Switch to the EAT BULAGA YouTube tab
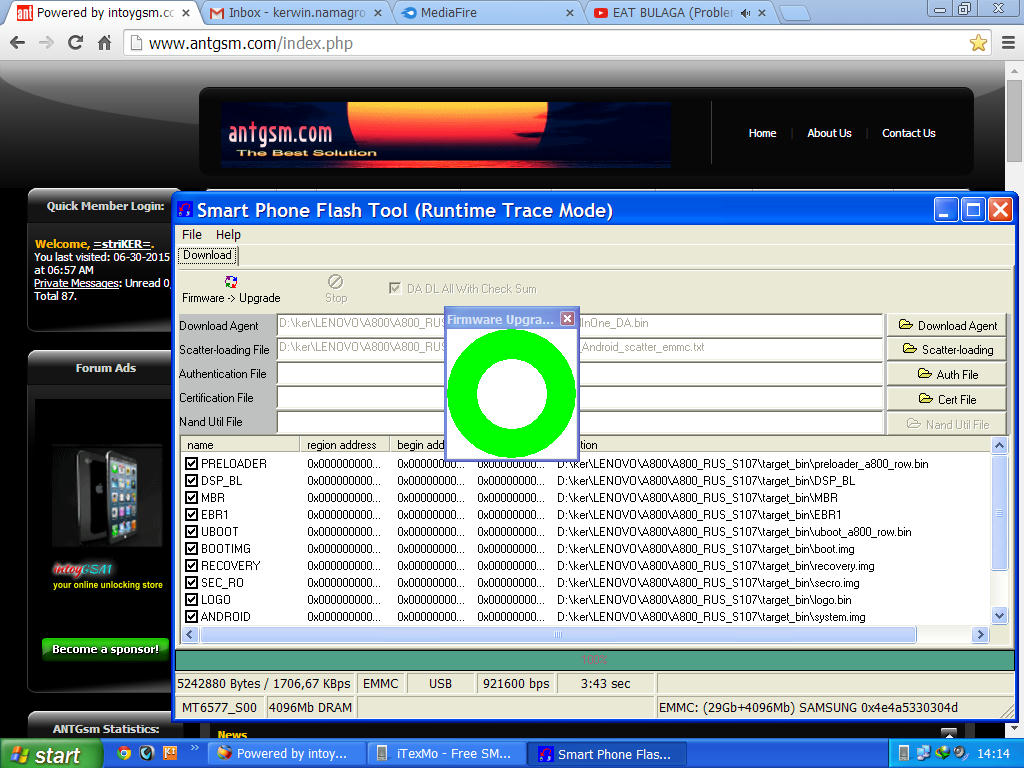 679,12
